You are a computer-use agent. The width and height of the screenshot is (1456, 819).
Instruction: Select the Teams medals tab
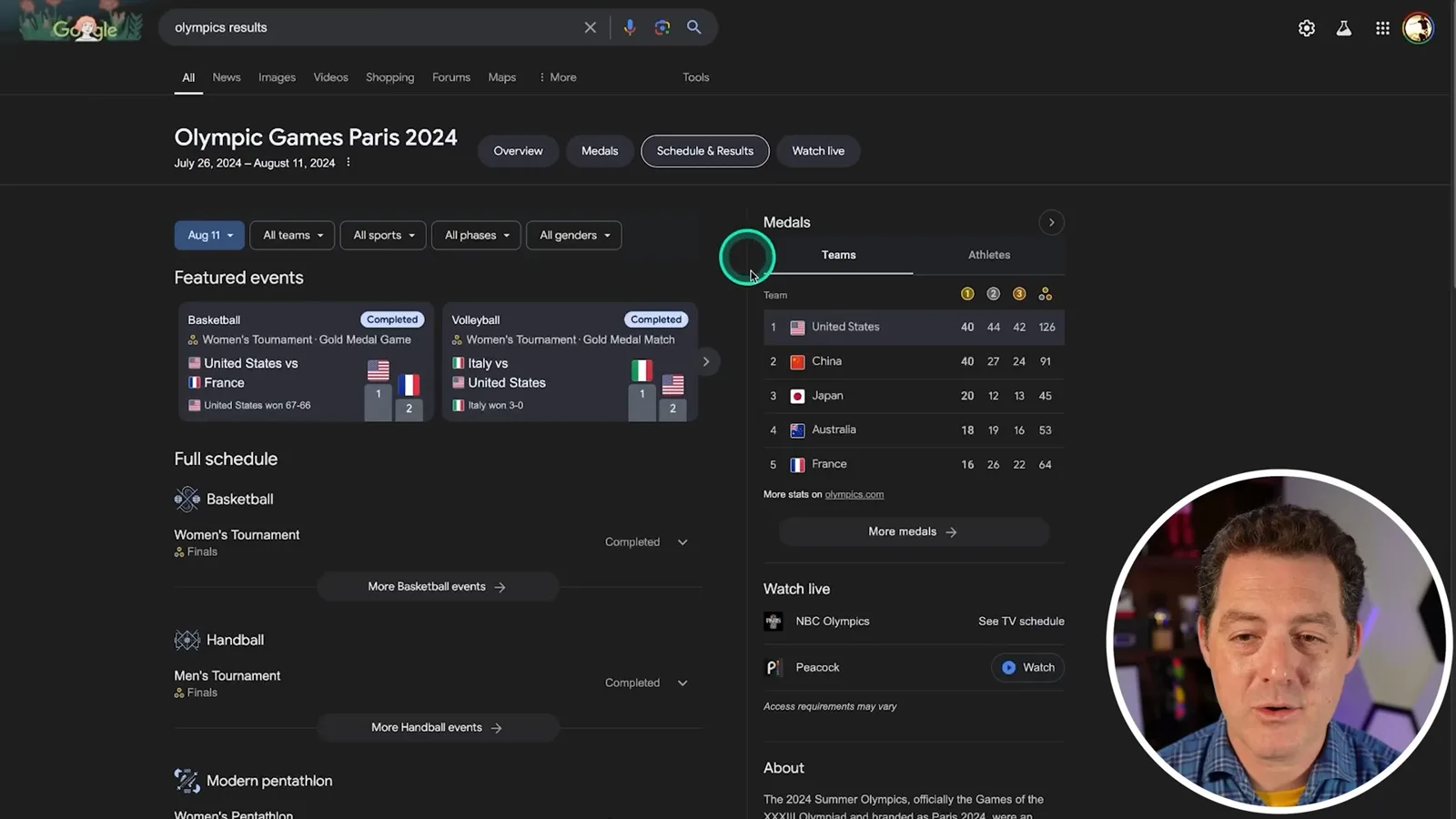pos(838,255)
